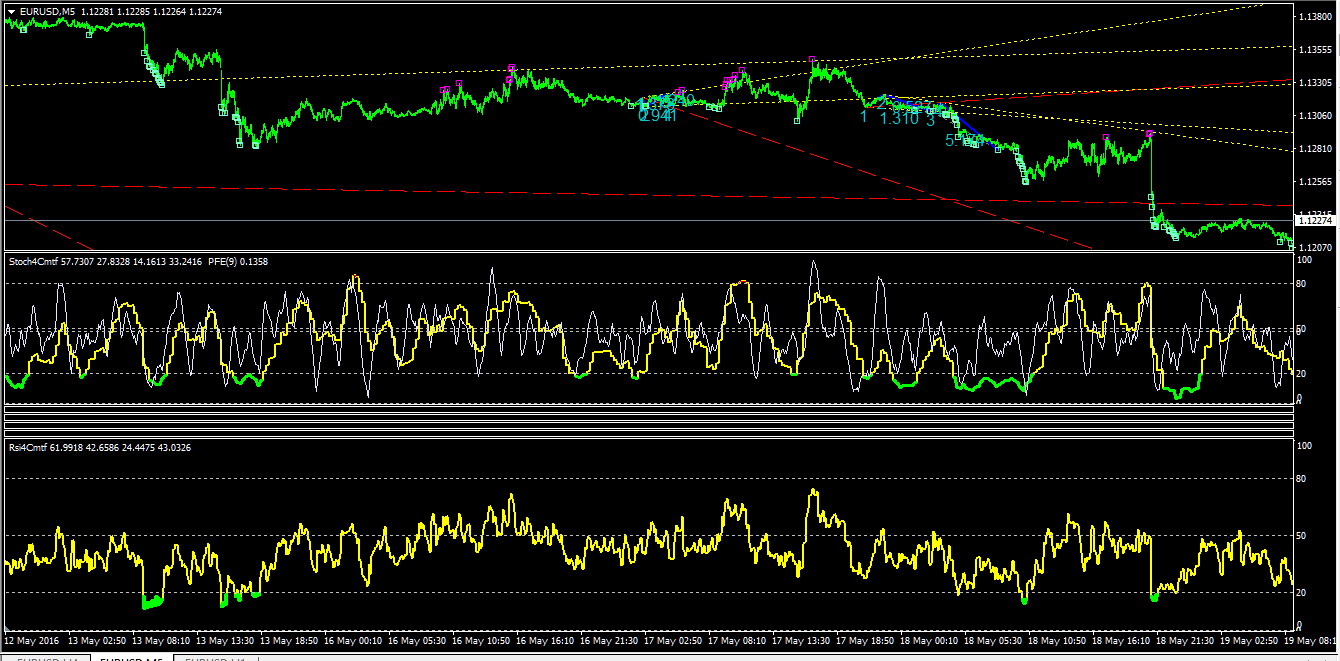Click the 80 level on Stoch4Cmtf scale

click(x=1301, y=284)
